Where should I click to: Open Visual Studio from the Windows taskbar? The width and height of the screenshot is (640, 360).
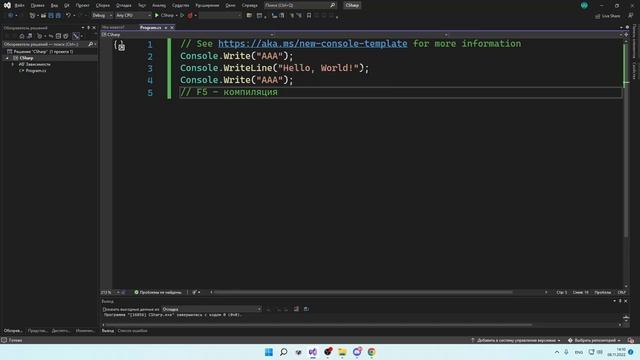[x=313, y=352]
